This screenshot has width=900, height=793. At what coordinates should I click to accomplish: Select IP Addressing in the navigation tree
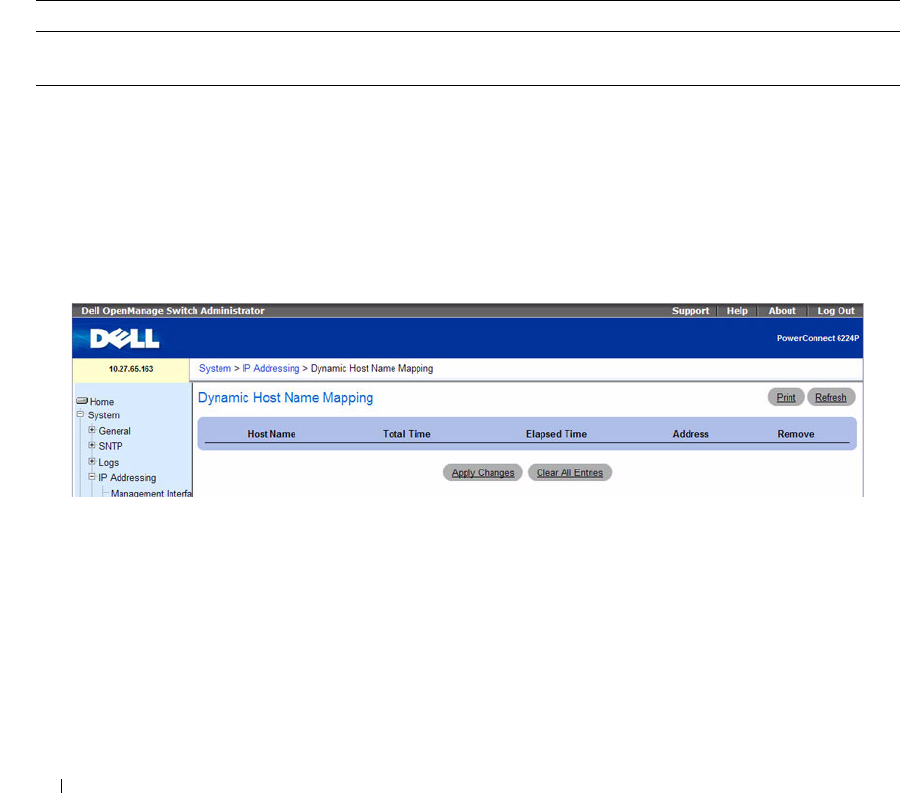[127, 478]
